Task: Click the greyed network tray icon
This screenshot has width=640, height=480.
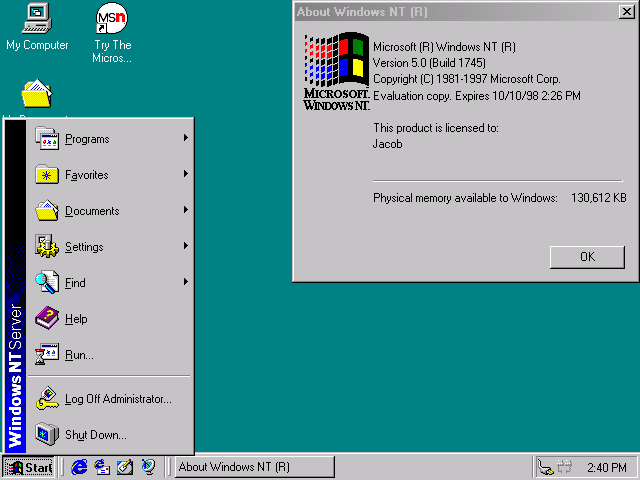Action: (x=565, y=467)
